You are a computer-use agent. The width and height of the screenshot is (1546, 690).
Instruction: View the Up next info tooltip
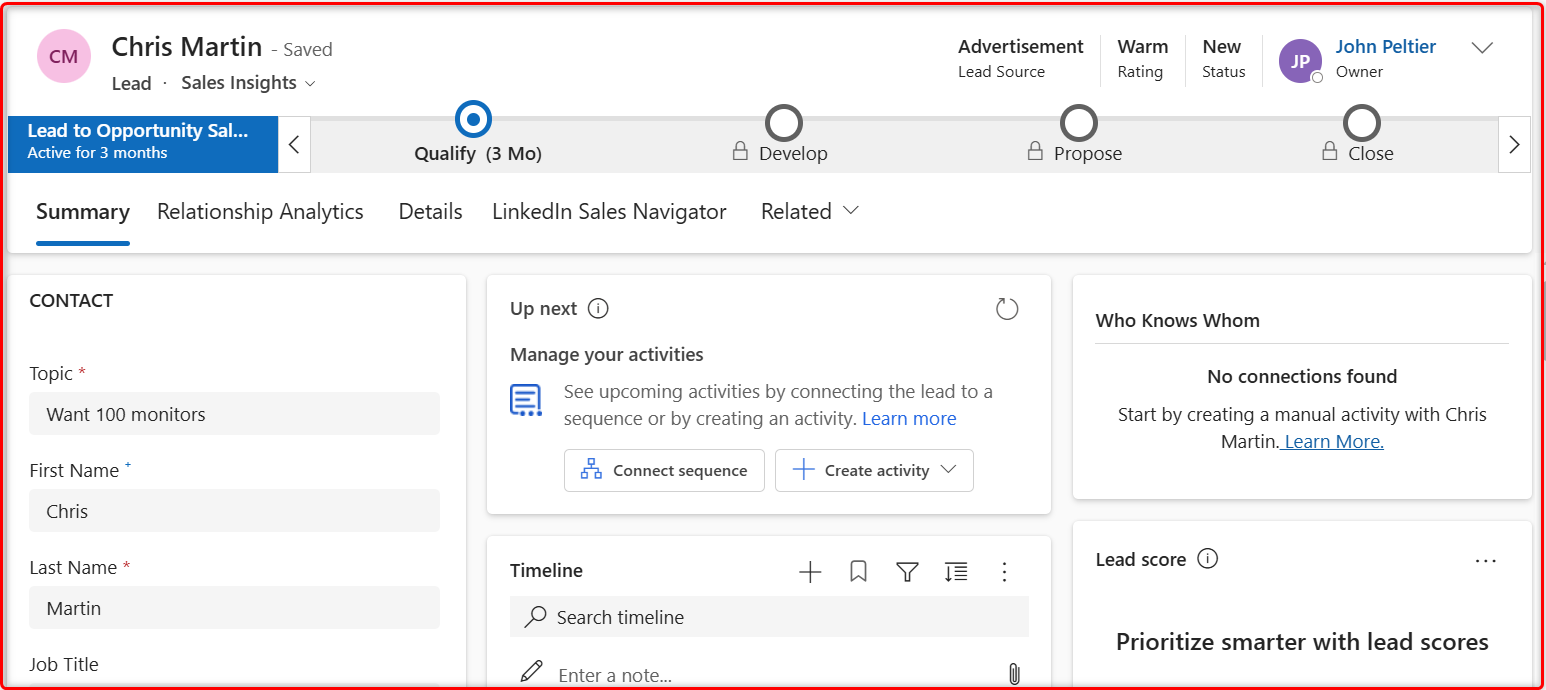click(598, 308)
